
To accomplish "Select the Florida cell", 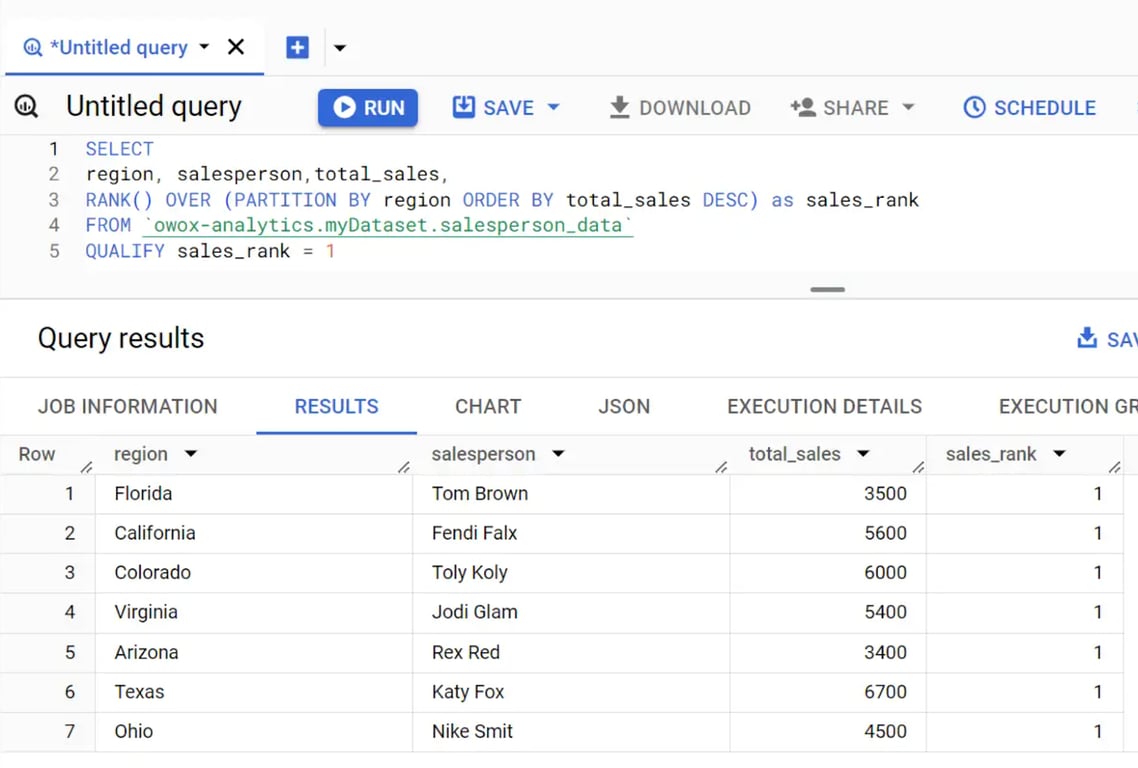I will (x=254, y=494).
